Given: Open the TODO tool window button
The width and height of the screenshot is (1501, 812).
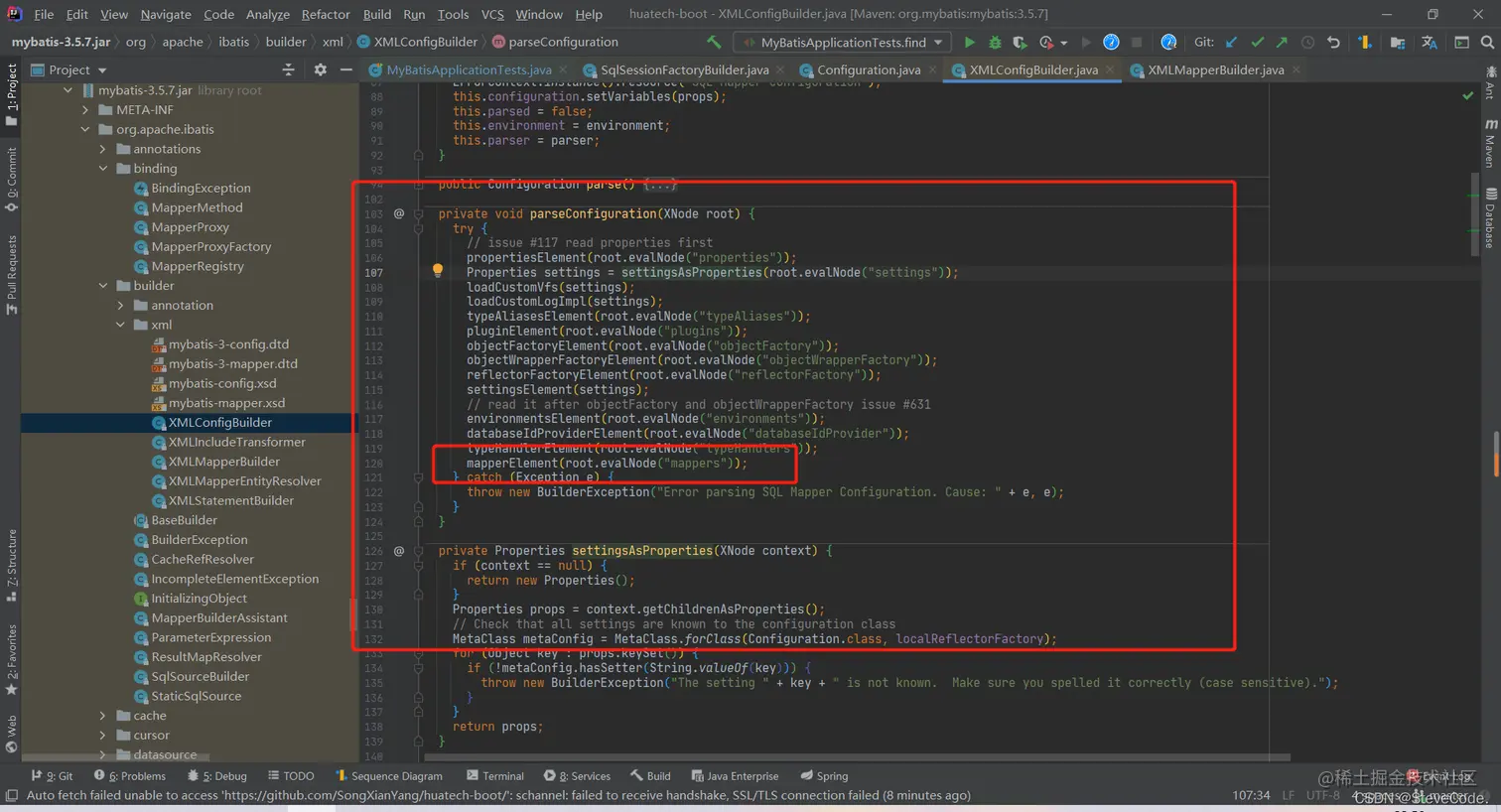Looking at the screenshot, I should tap(291, 775).
